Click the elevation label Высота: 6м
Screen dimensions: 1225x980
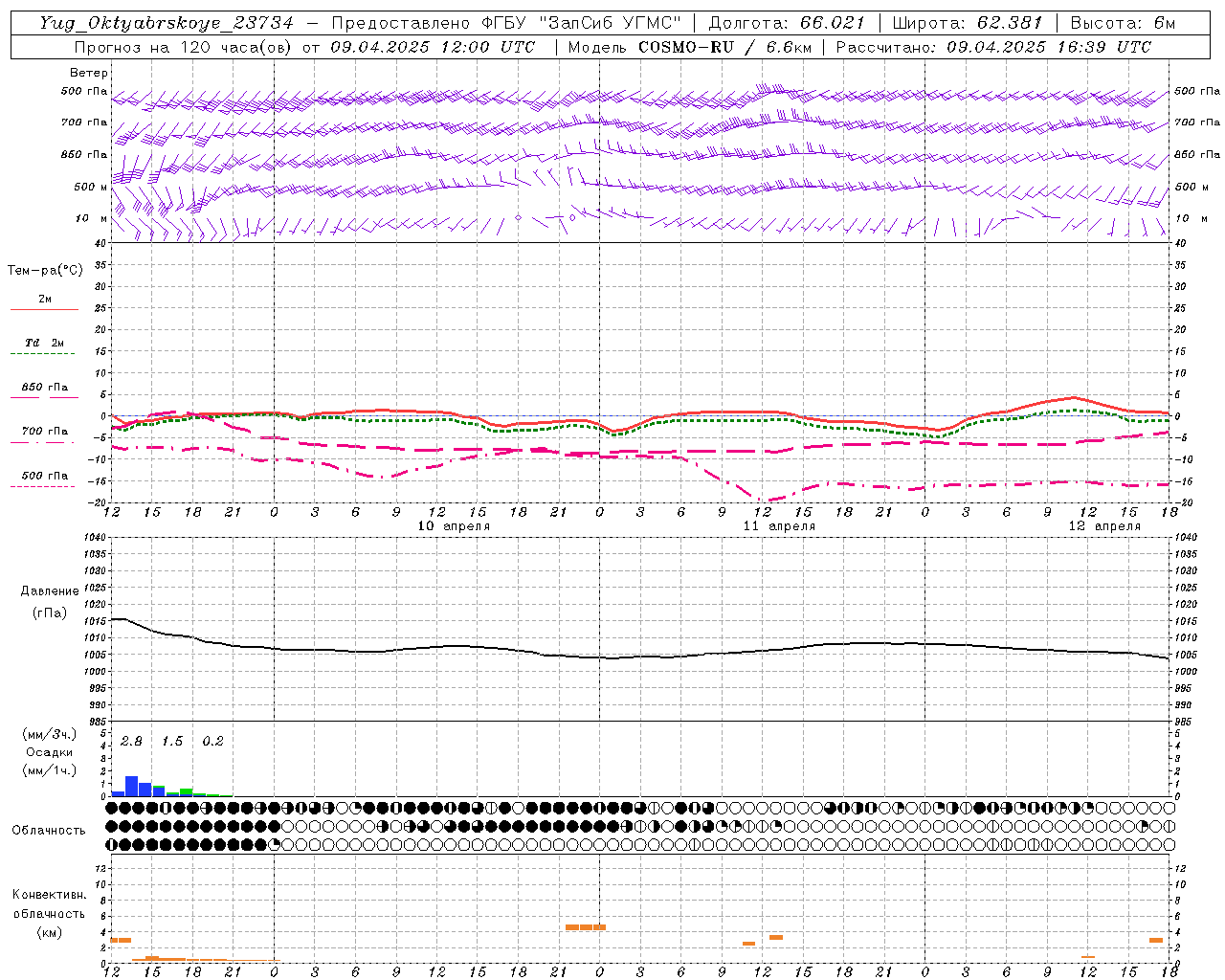point(1123,23)
